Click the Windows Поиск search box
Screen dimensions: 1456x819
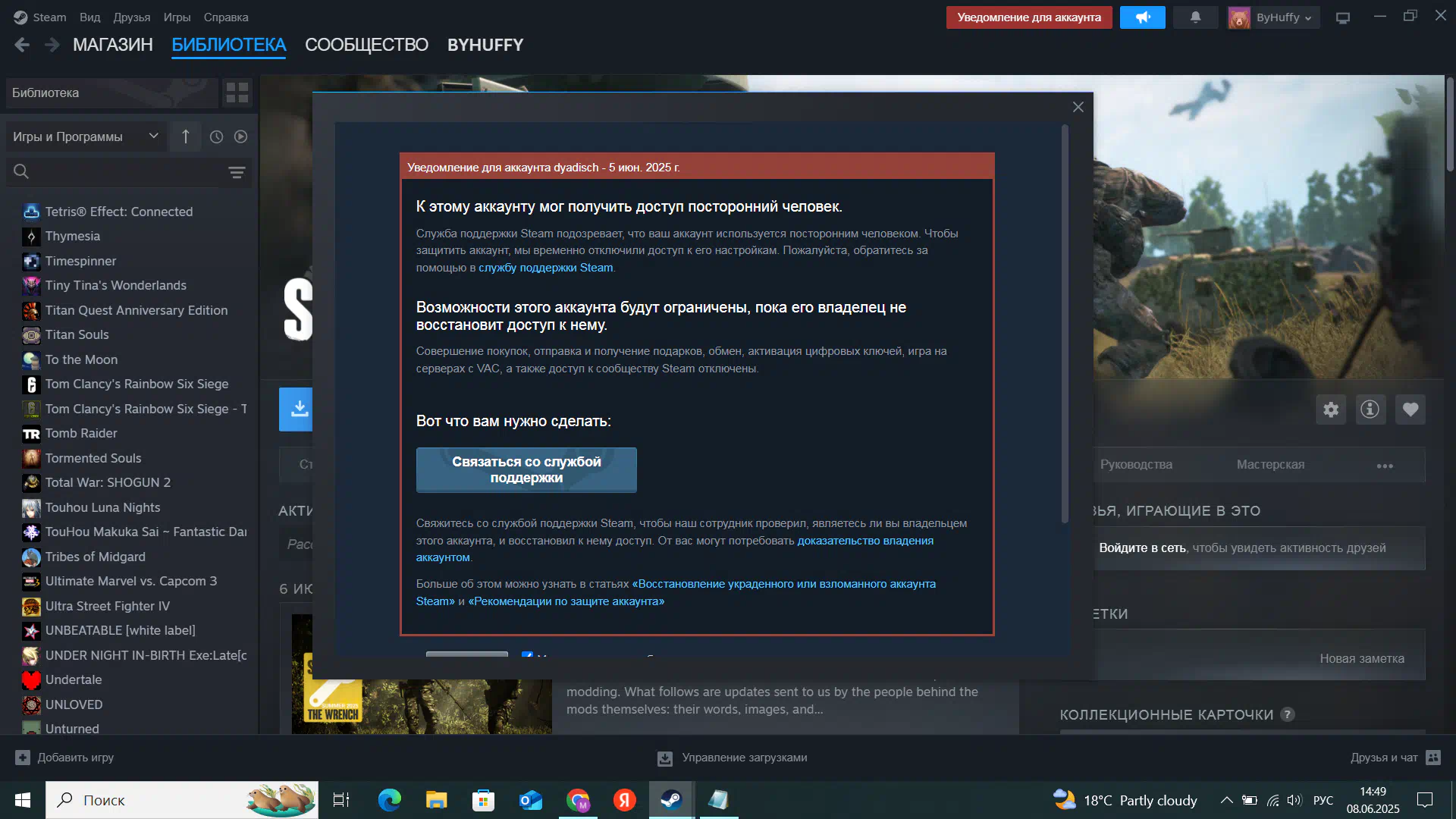(182, 800)
